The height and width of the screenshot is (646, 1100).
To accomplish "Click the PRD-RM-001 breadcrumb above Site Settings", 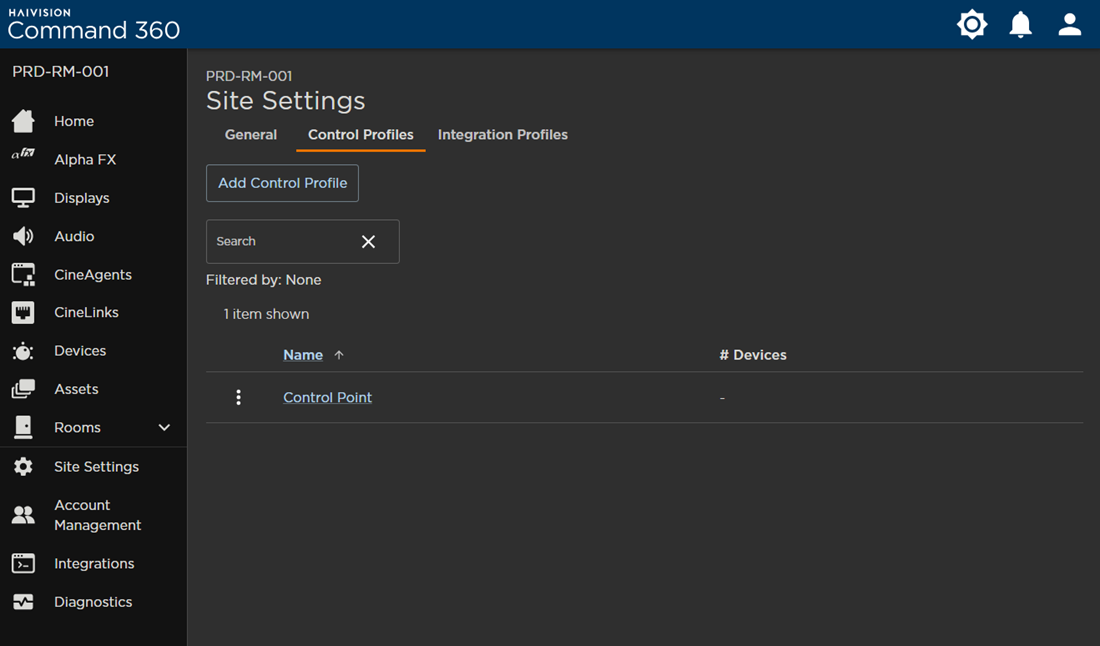I will click(x=249, y=76).
